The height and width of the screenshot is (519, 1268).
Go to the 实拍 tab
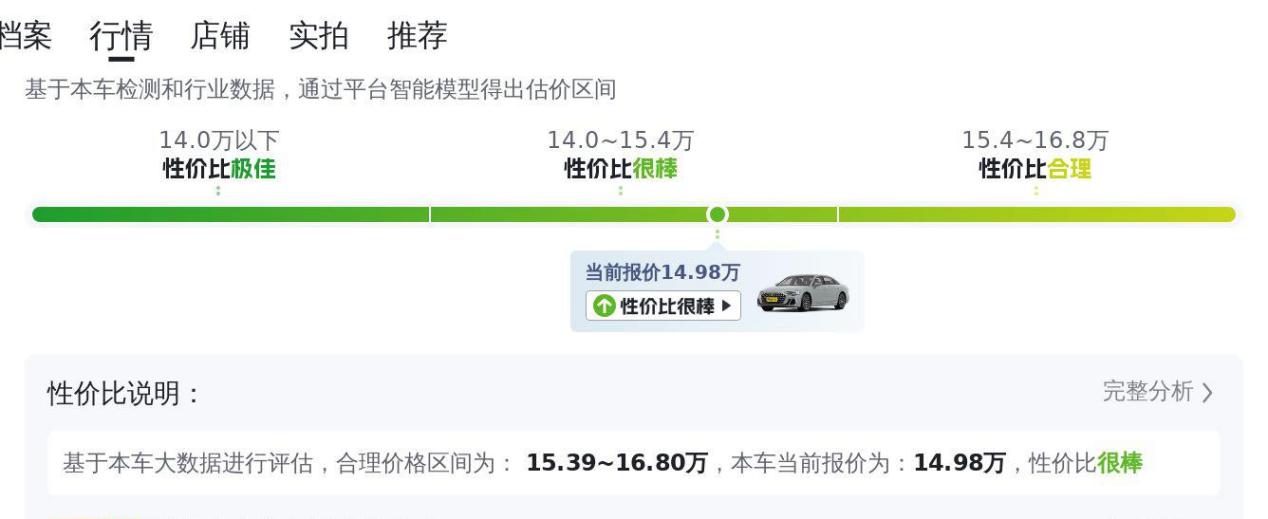tap(318, 37)
